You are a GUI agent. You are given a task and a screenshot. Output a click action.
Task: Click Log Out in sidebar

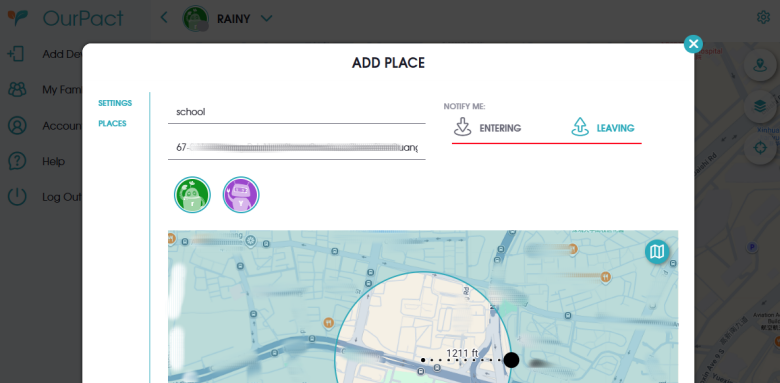[x=62, y=197]
